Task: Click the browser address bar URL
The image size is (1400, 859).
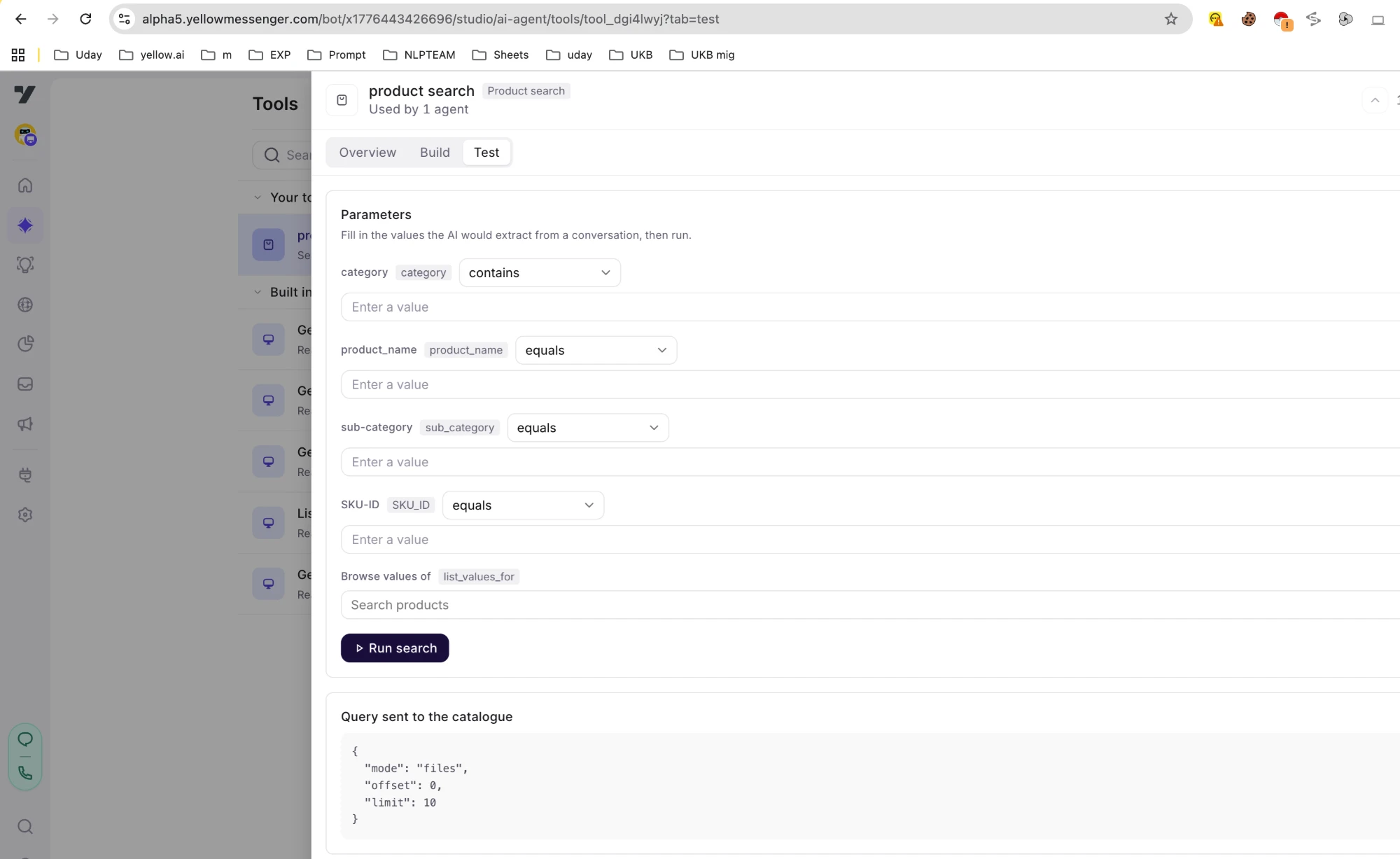Action: pyautogui.click(x=430, y=19)
